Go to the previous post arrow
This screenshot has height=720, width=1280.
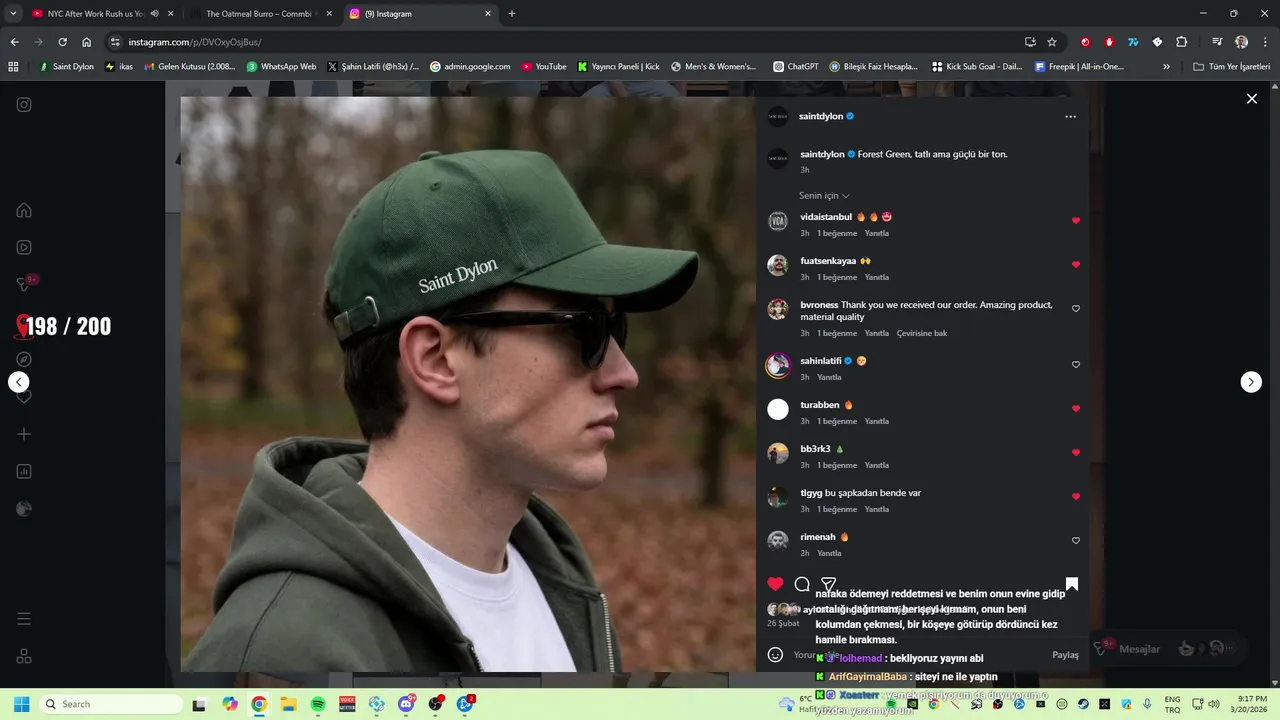click(18, 382)
